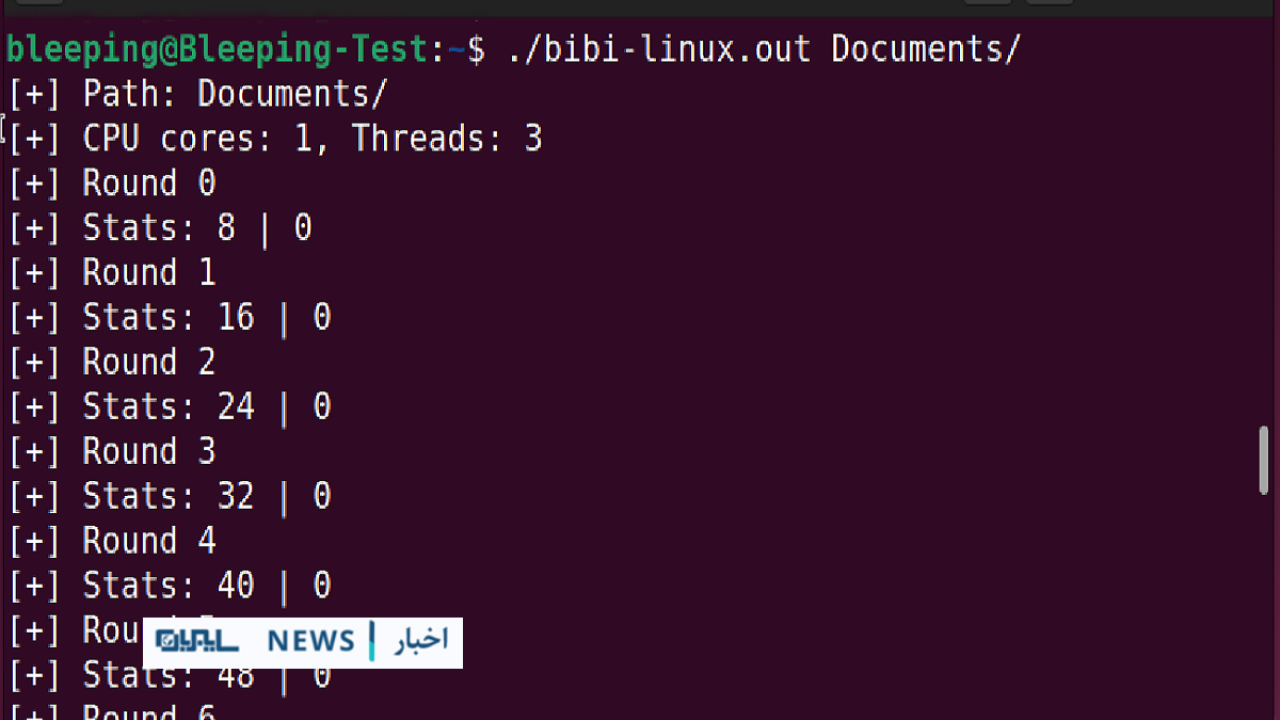
Task: Click the scrollbar track below the thumb
Action: pyautogui.click(x=1264, y=606)
